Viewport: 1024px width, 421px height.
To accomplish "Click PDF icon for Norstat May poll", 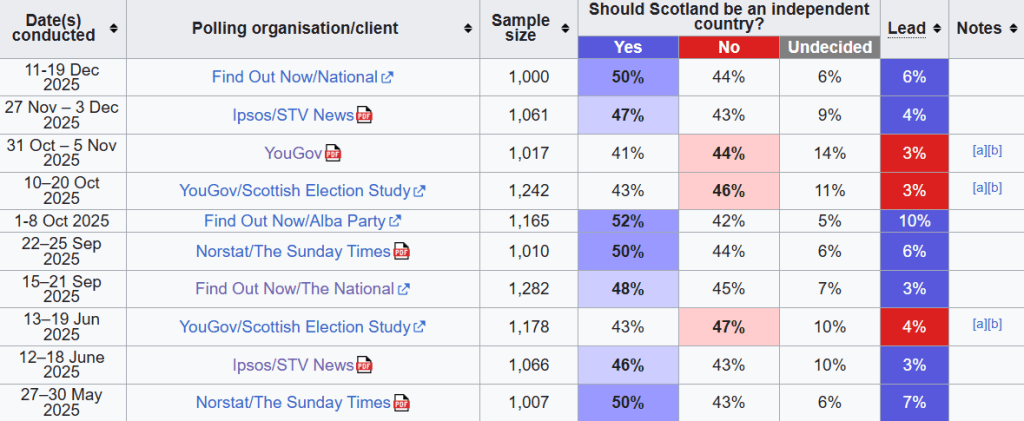I will coord(401,403).
